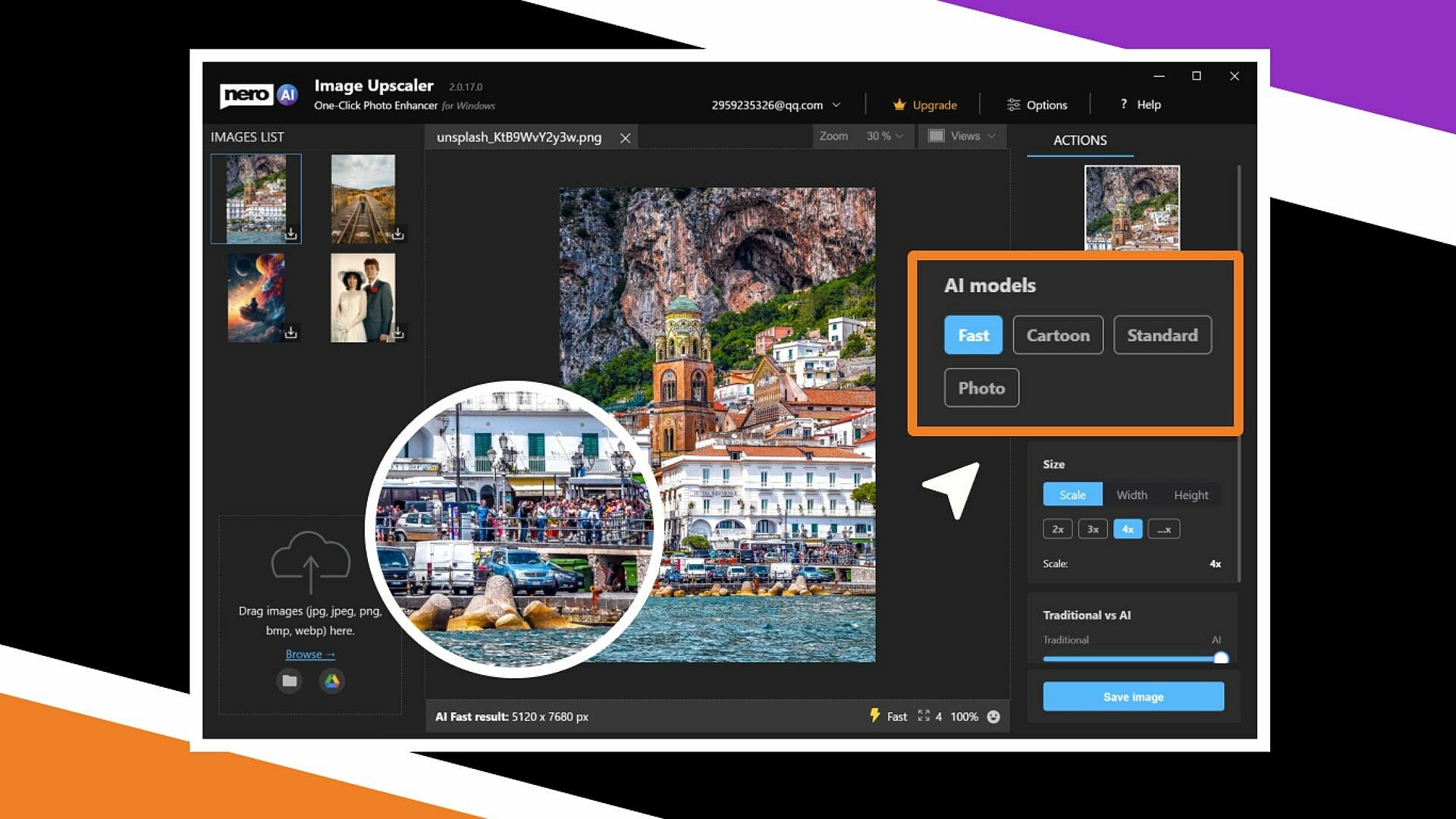Expand the Zoom 30% dropdown
Image resolution: width=1456 pixels, height=819 pixels.
[884, 136]
